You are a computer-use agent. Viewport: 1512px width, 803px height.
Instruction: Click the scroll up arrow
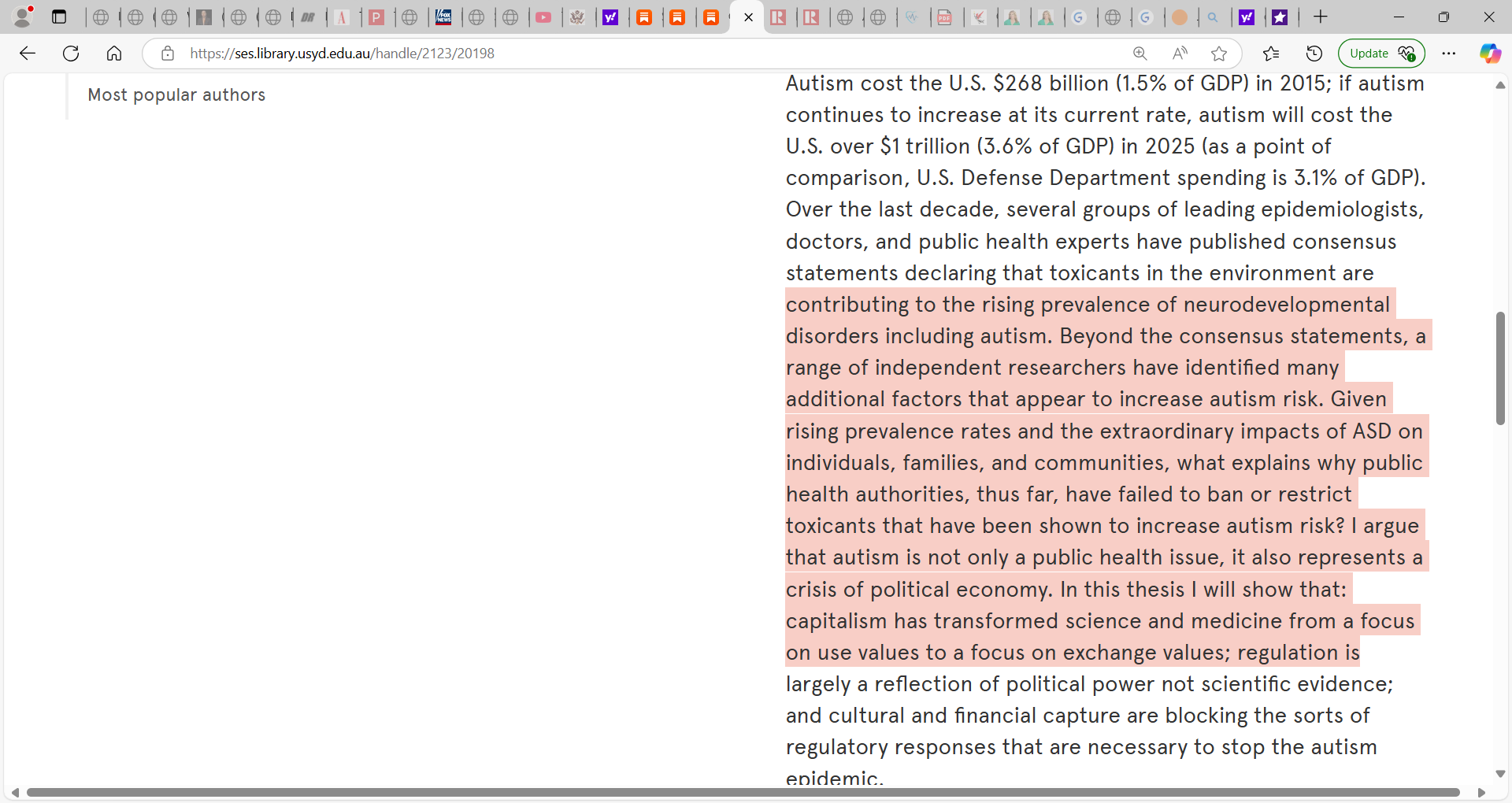click(x=1500, y=85)
